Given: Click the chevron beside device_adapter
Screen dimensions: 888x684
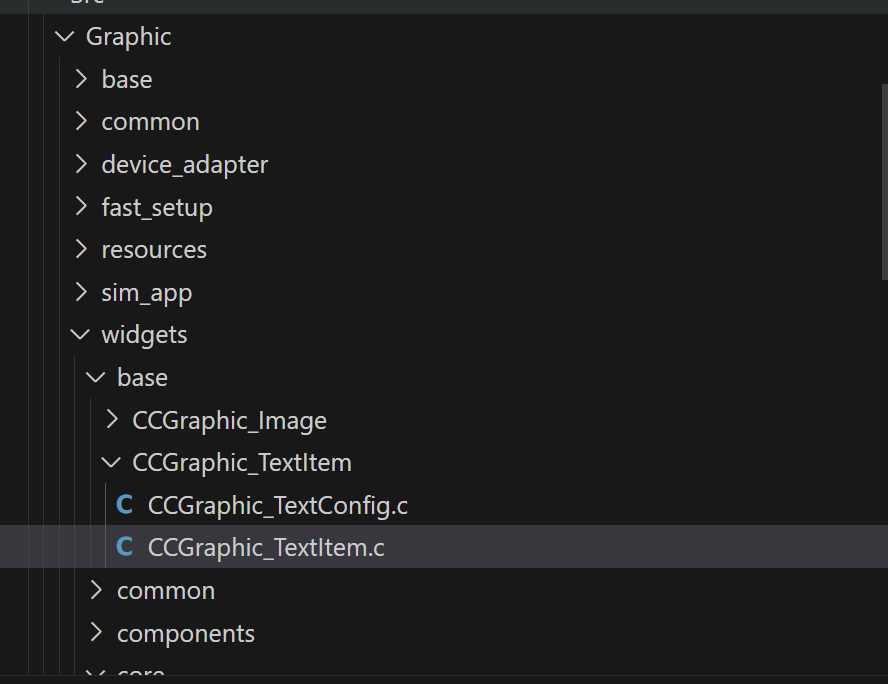Looking at the screenshot, I should pos(81,164).
